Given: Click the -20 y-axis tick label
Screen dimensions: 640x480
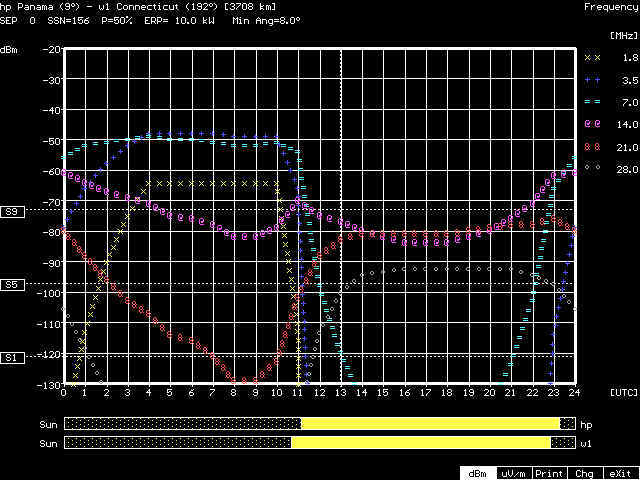Looking at the screenshot, I should (x=52, y=49).
